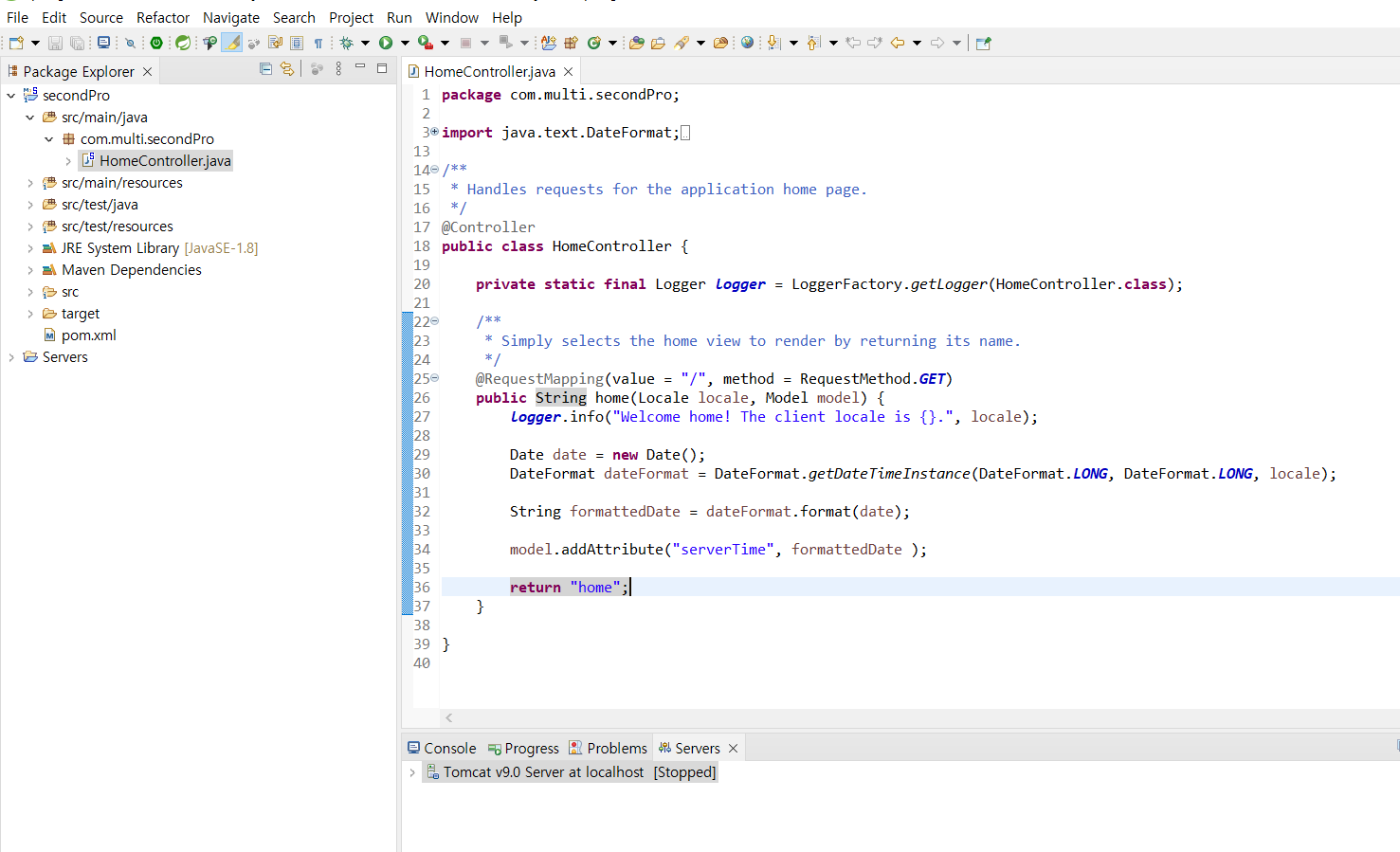Image resolution: width=1400 pixels, height=852 pixels.
Task: Open the New dropdown arrow beside New icon
Action: pos(35,43)
